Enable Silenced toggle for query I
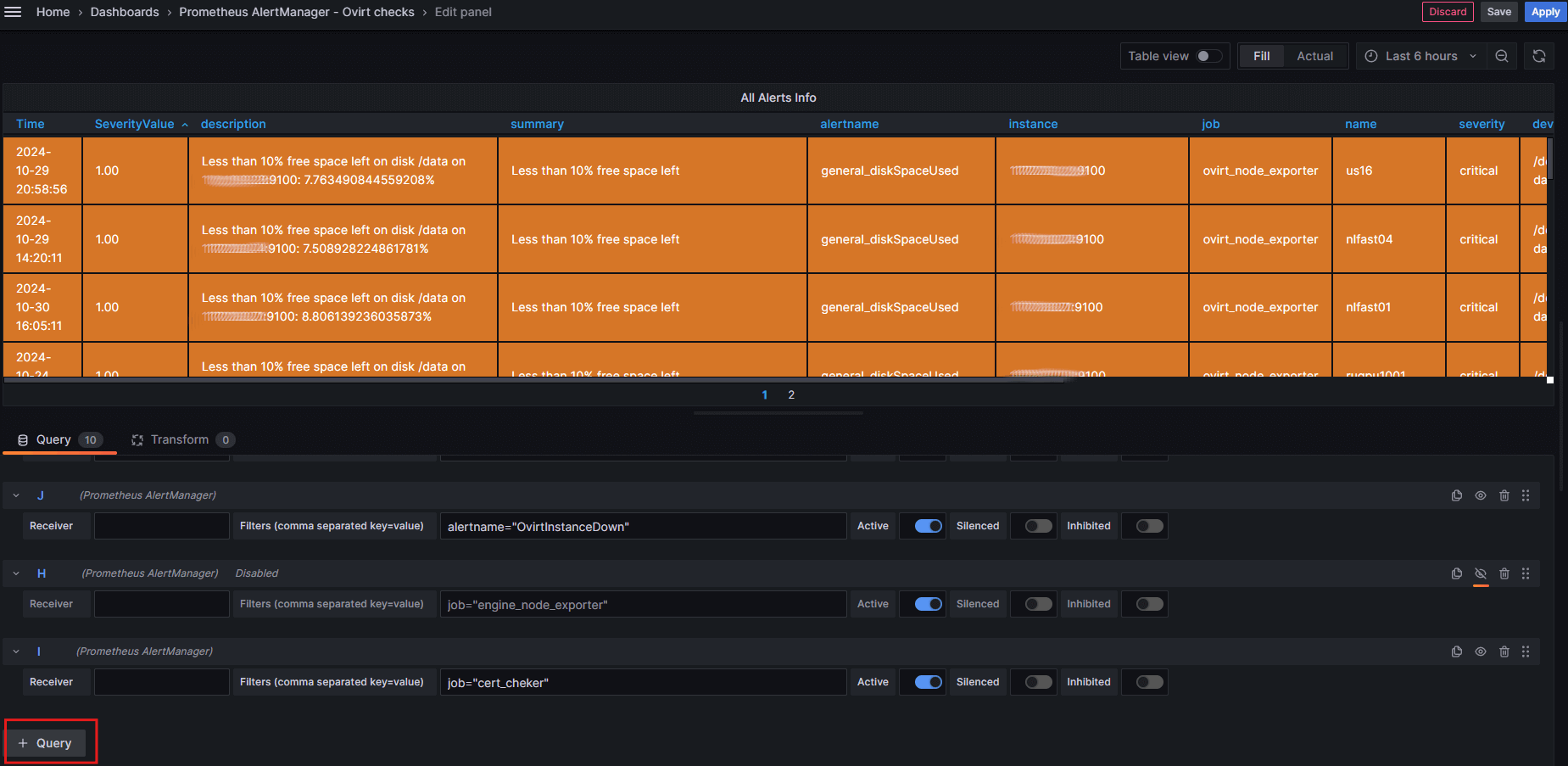This screenshot has height=766, width=1568. click(x=1037, y=682)
